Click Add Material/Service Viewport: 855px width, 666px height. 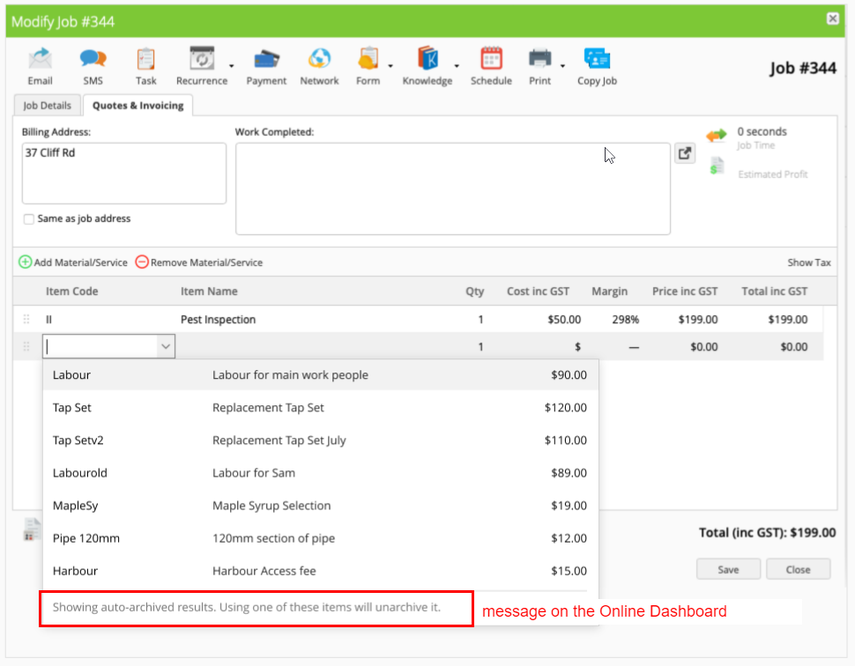coord(73,262)
